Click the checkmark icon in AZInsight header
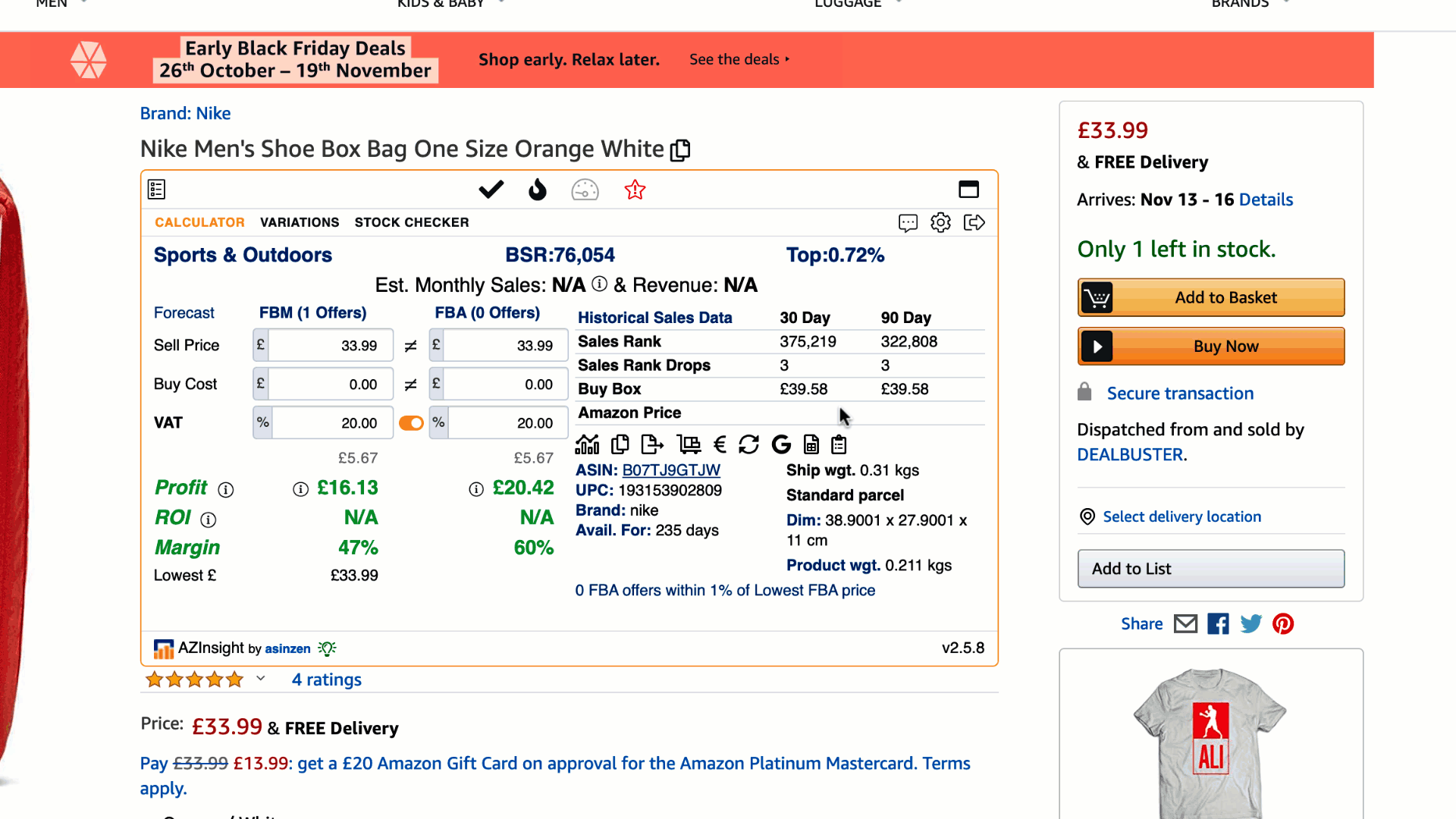This screenshot has height=819, width=1456. pyautogui.click(x=491, y=190)
